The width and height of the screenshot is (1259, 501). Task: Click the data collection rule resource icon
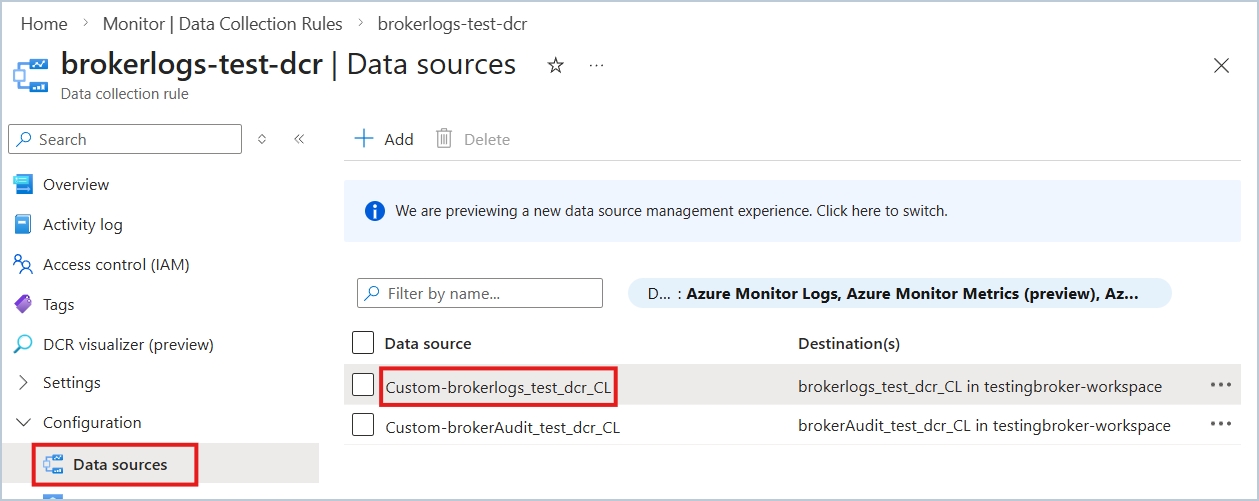click(31, 75)
